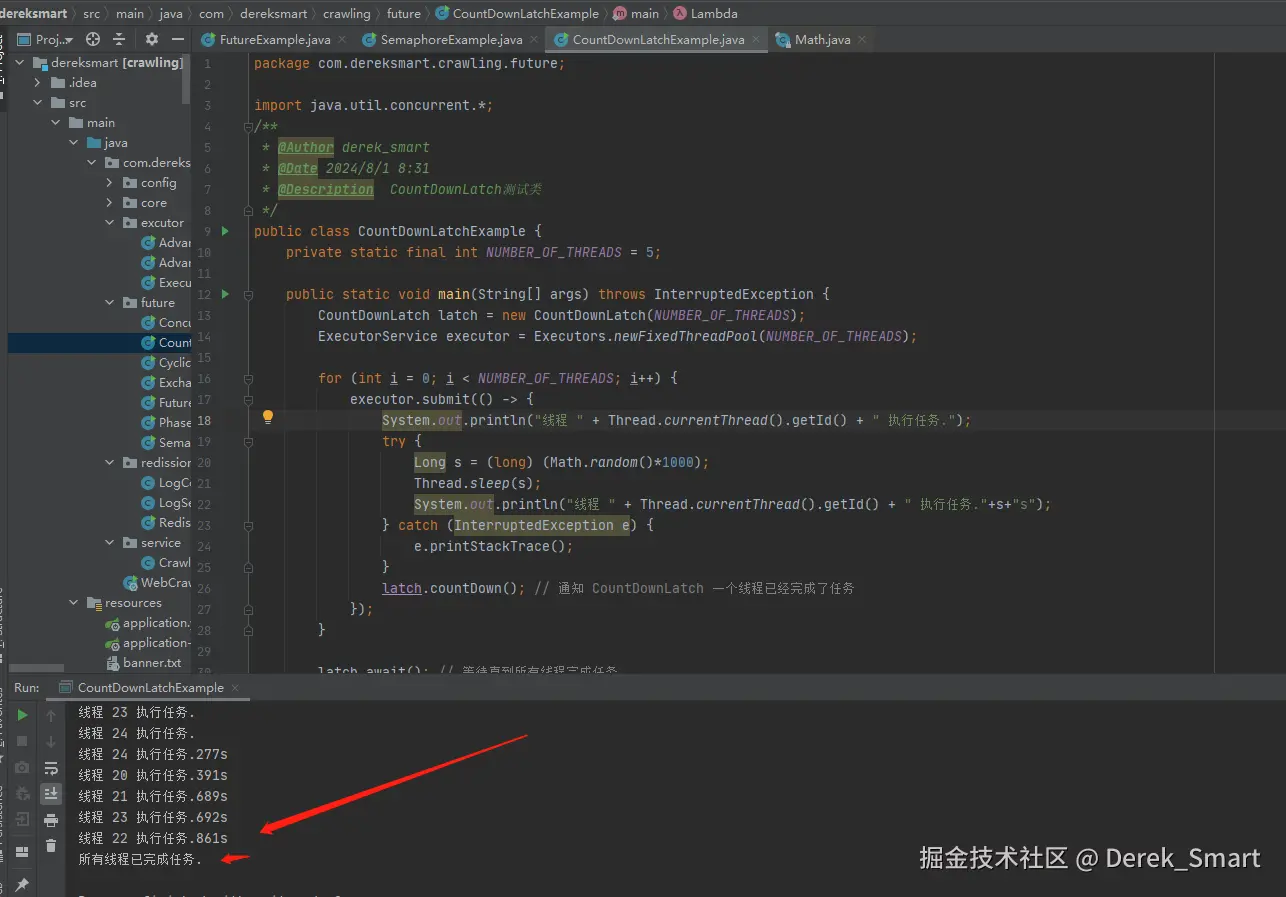Screen dimensions: 1286x897
Task: Collapse the redission package
Action: pos(110,462)
